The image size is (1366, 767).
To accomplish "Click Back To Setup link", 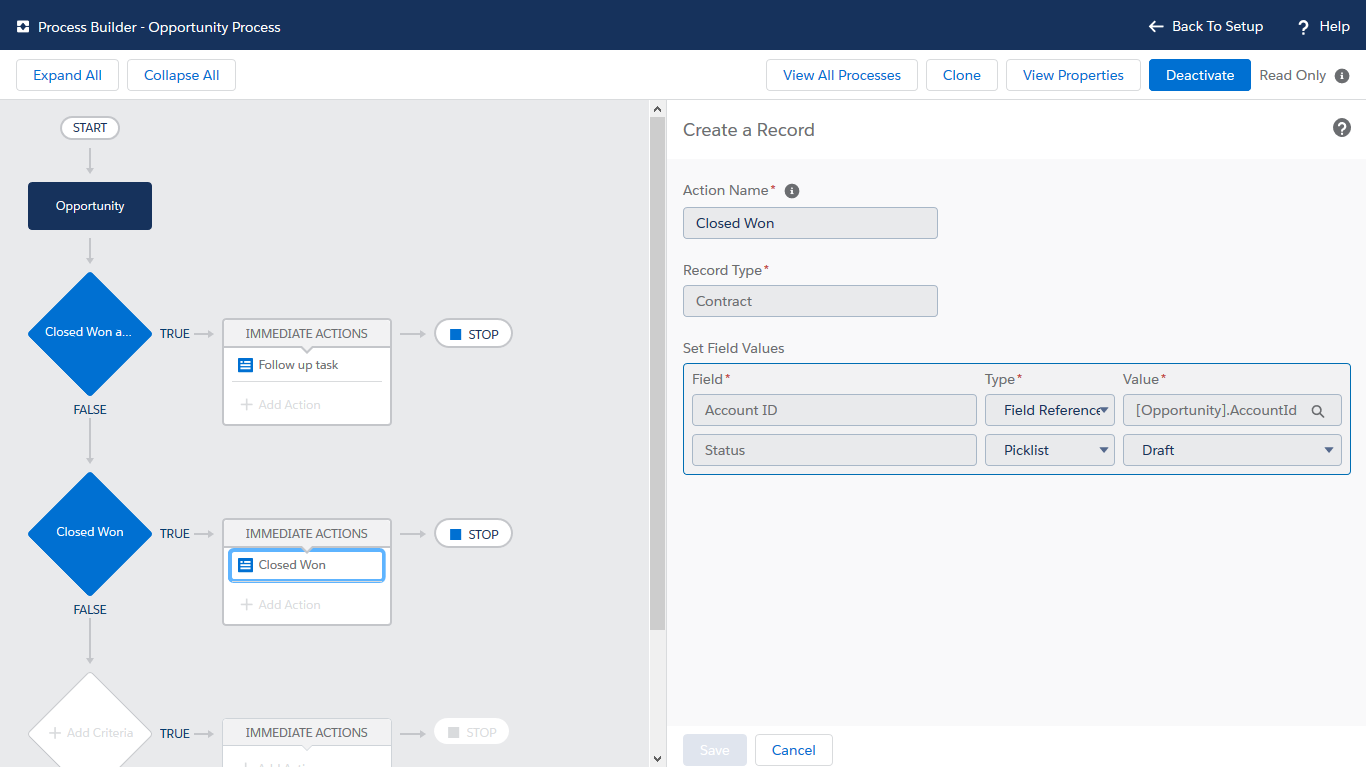I will point(1205,27).
